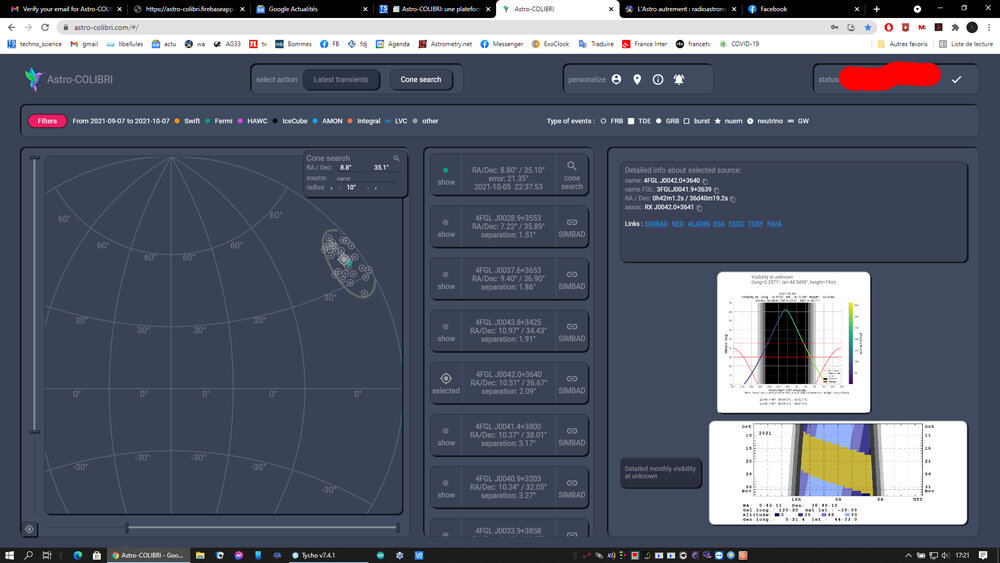Switch to L'Astro autrement browser tab

680,9
